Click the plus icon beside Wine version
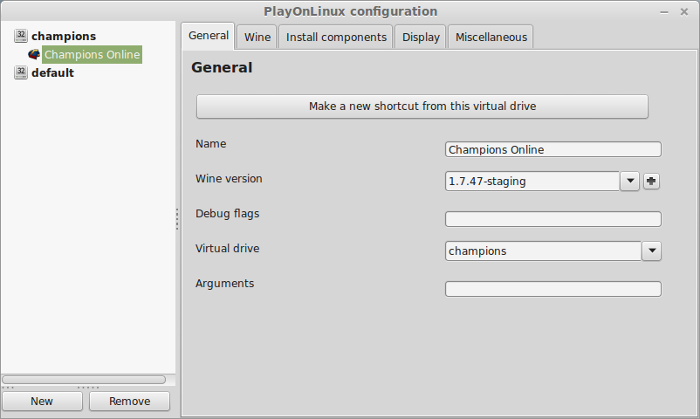Image resolution: width=700 pixels, height=419 pixels. [x=651, y=181]
